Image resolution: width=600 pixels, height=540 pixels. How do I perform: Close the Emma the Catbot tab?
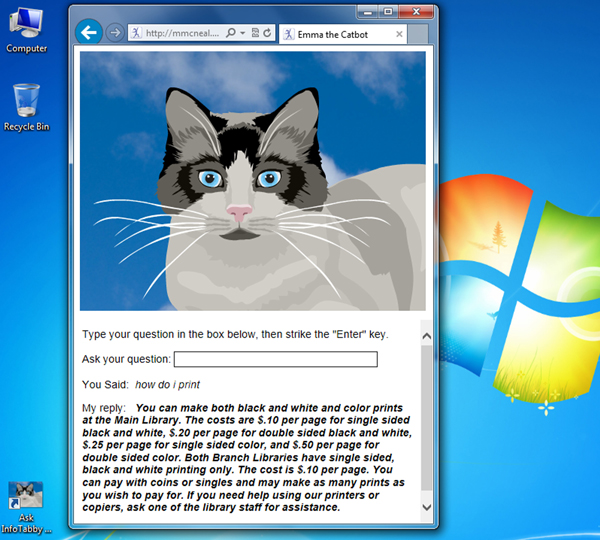[400, 34]
